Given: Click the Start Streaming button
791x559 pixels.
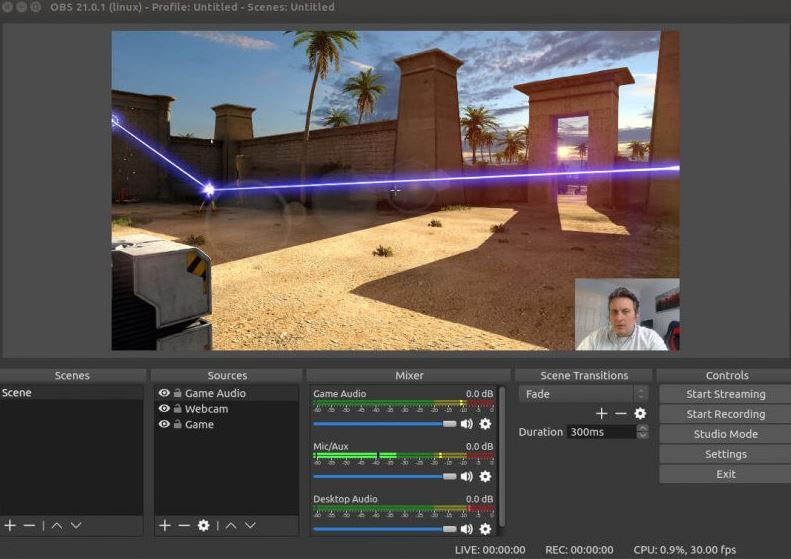Looking at the screenshot, I should click(725, 394).
